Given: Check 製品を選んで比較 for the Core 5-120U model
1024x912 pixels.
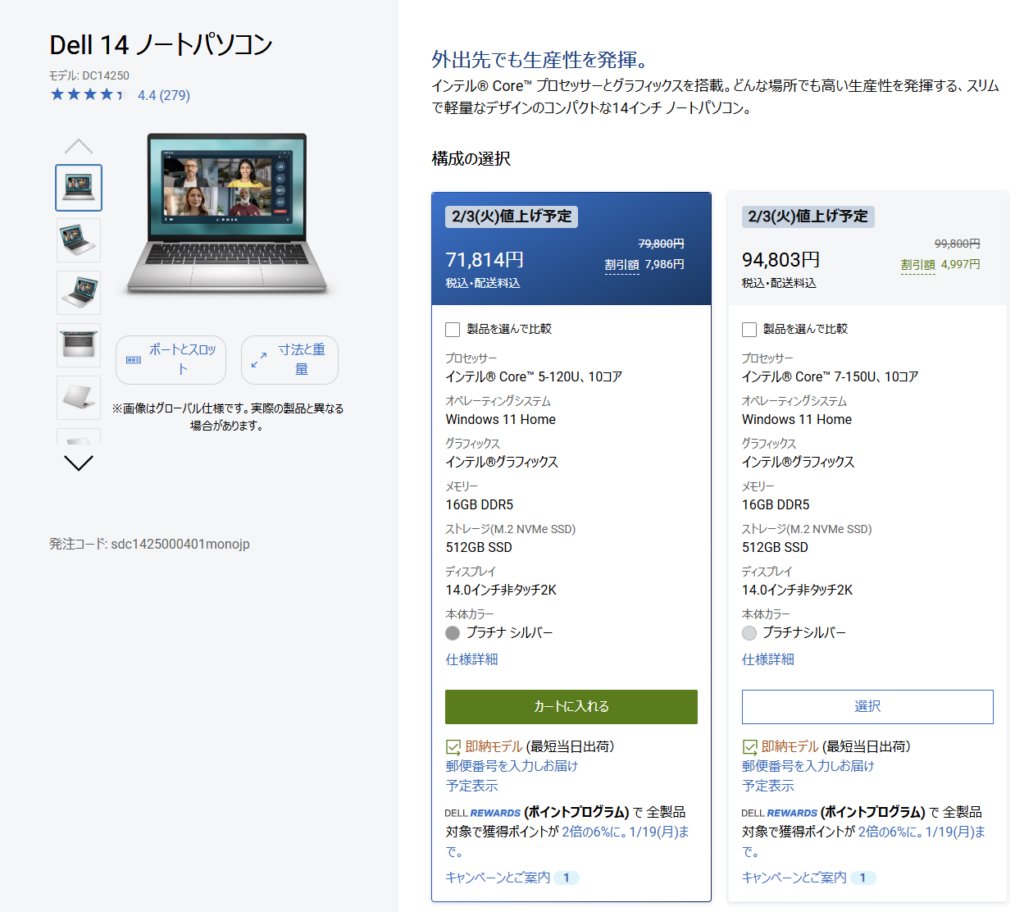Looking at the screenshot, I should [453, 329].
